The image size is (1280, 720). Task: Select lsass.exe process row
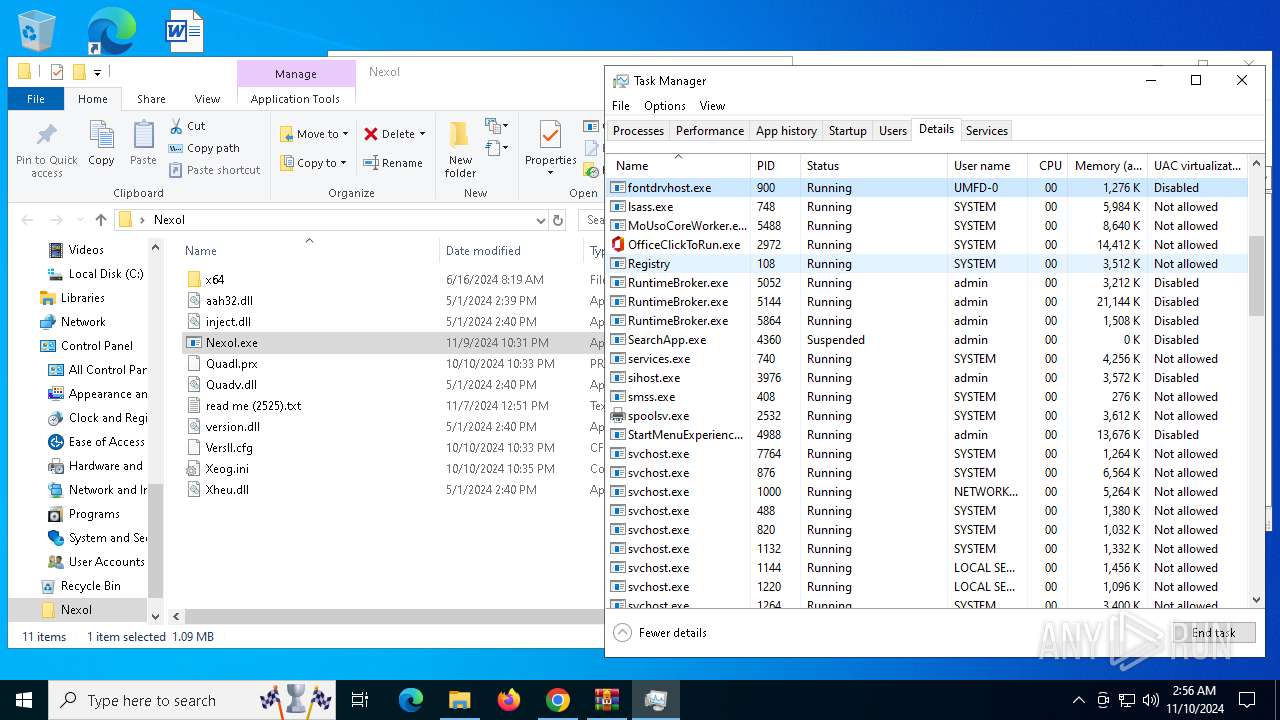click(928, 207)
